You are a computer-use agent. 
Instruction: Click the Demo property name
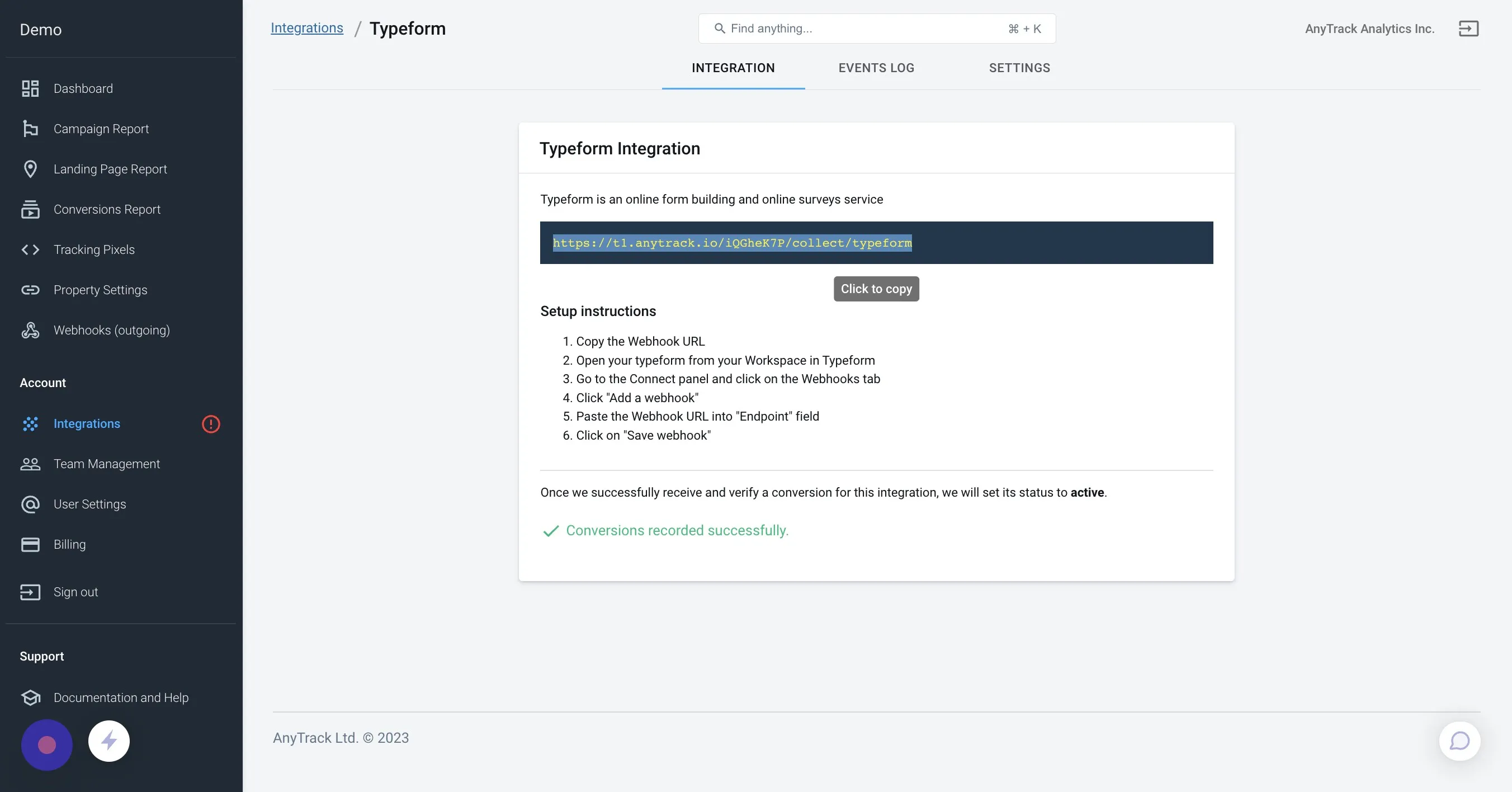click(40, 29)
